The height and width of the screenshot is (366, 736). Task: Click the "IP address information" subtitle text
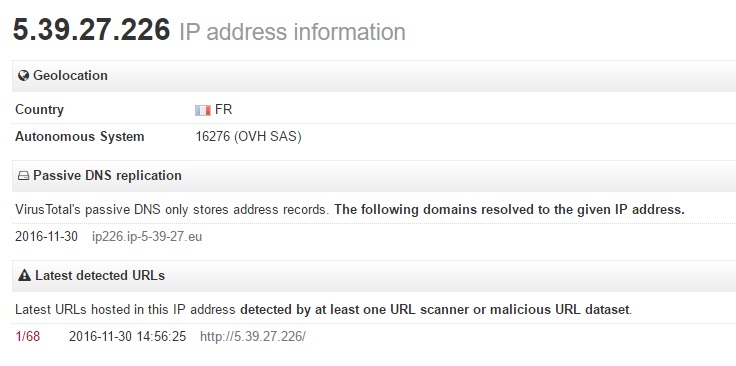point(292,32)
